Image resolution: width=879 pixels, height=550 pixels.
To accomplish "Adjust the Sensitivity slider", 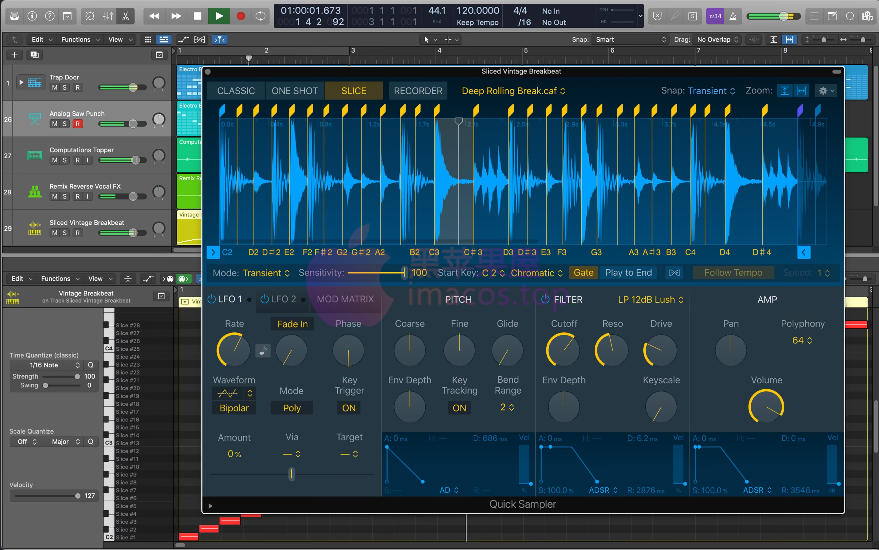I will (377, 273).
